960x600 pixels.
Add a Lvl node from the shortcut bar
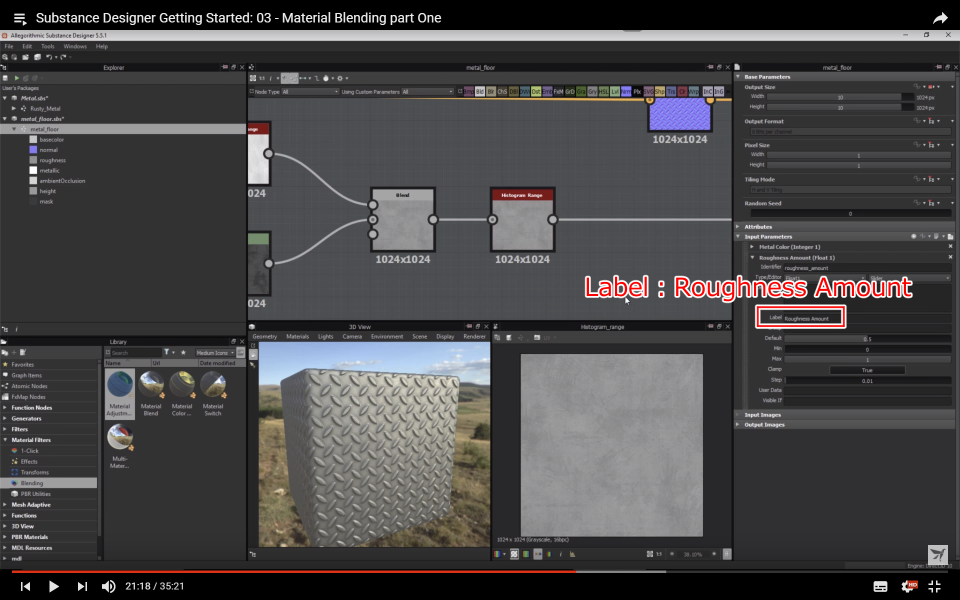point(615,92)
